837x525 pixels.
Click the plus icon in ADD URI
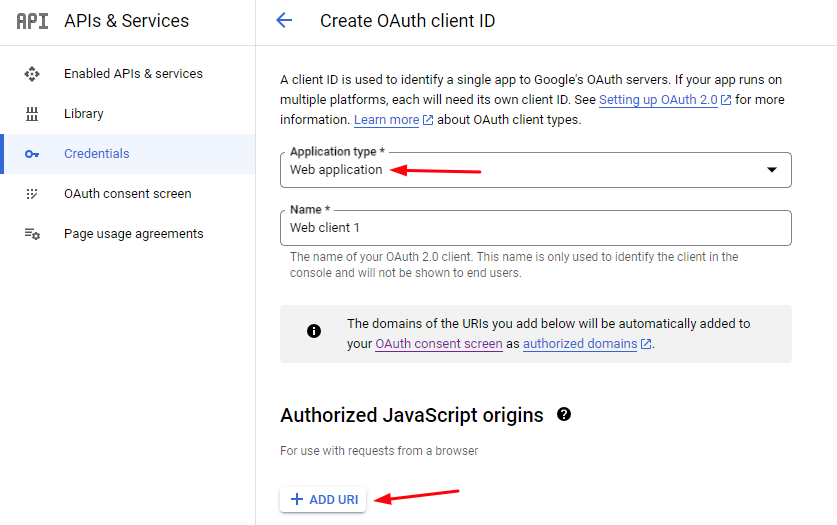coord(297,499)
